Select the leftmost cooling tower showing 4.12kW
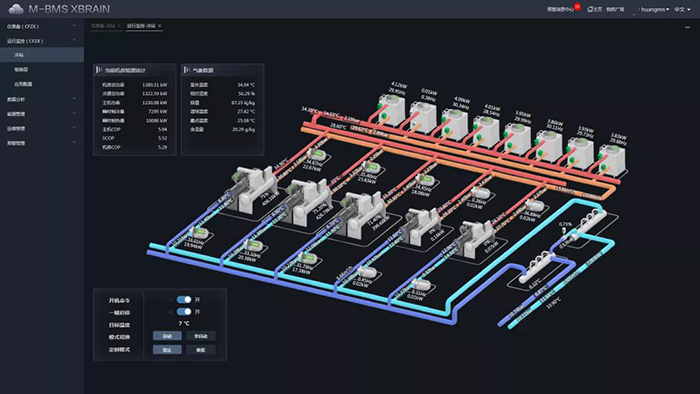The image size is (700, 394). click(x=391, y=110)
